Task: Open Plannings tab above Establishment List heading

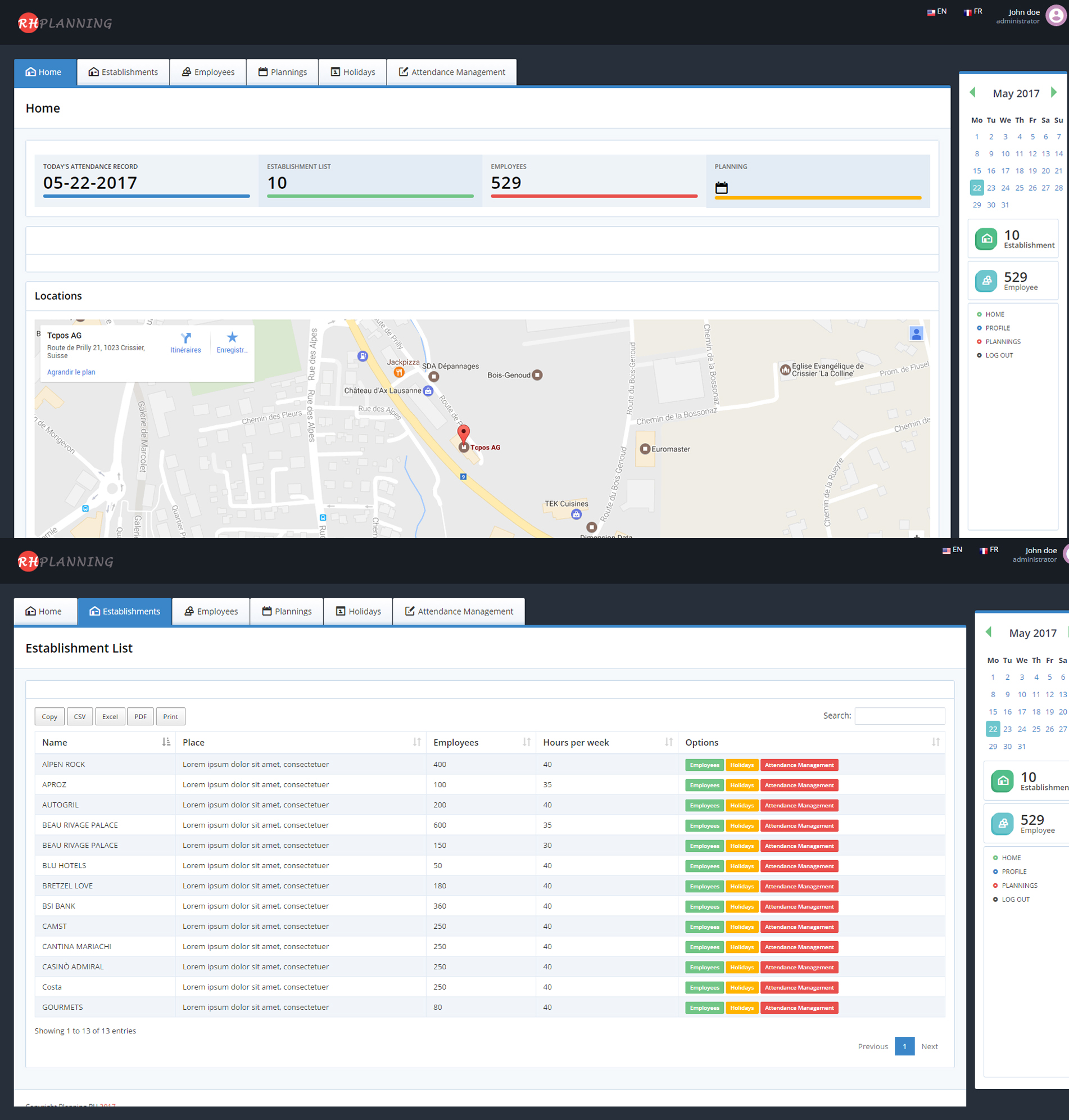Action: [287, 611]
